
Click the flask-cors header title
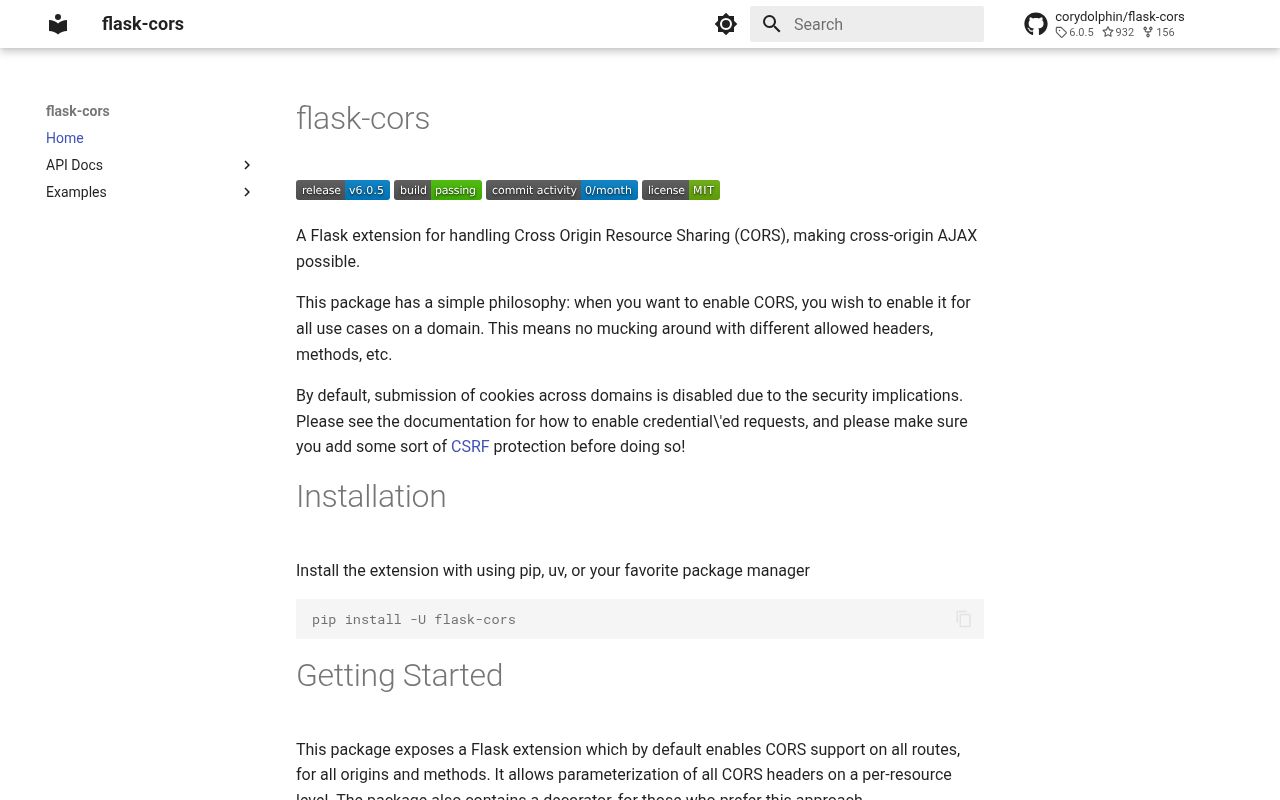point(143,24)
